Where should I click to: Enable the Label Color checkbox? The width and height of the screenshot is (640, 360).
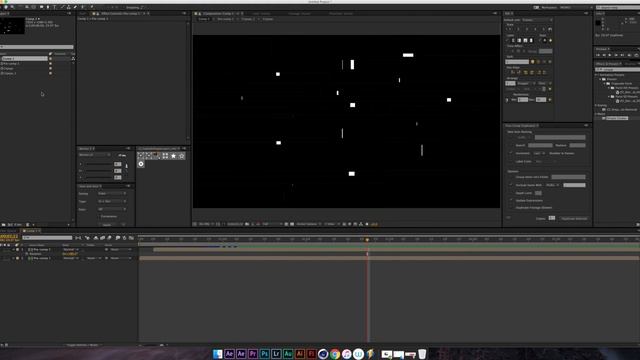point(511,161)
